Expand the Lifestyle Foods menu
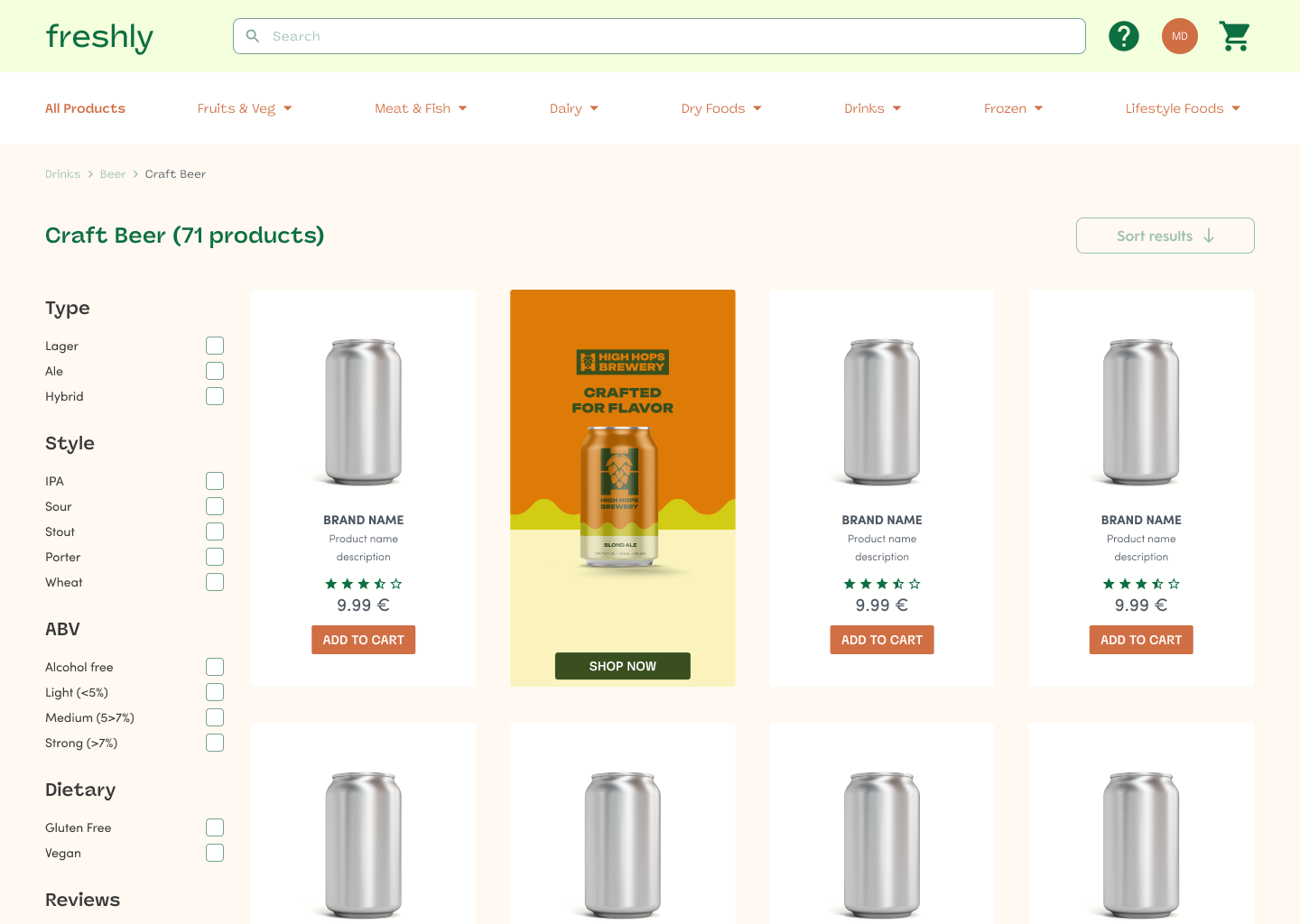This screenshot has height=924, width=1300. click(x=1183, y=108)
